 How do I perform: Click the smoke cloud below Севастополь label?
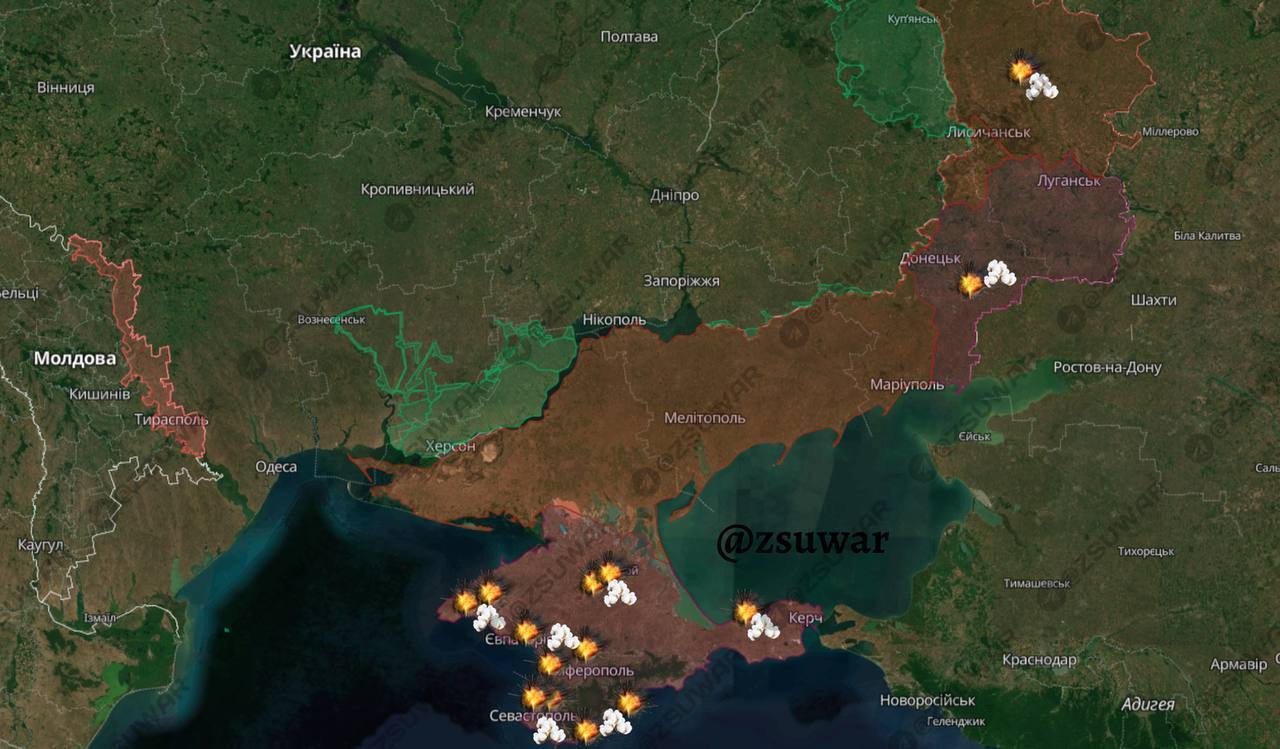tap(548, 732)
